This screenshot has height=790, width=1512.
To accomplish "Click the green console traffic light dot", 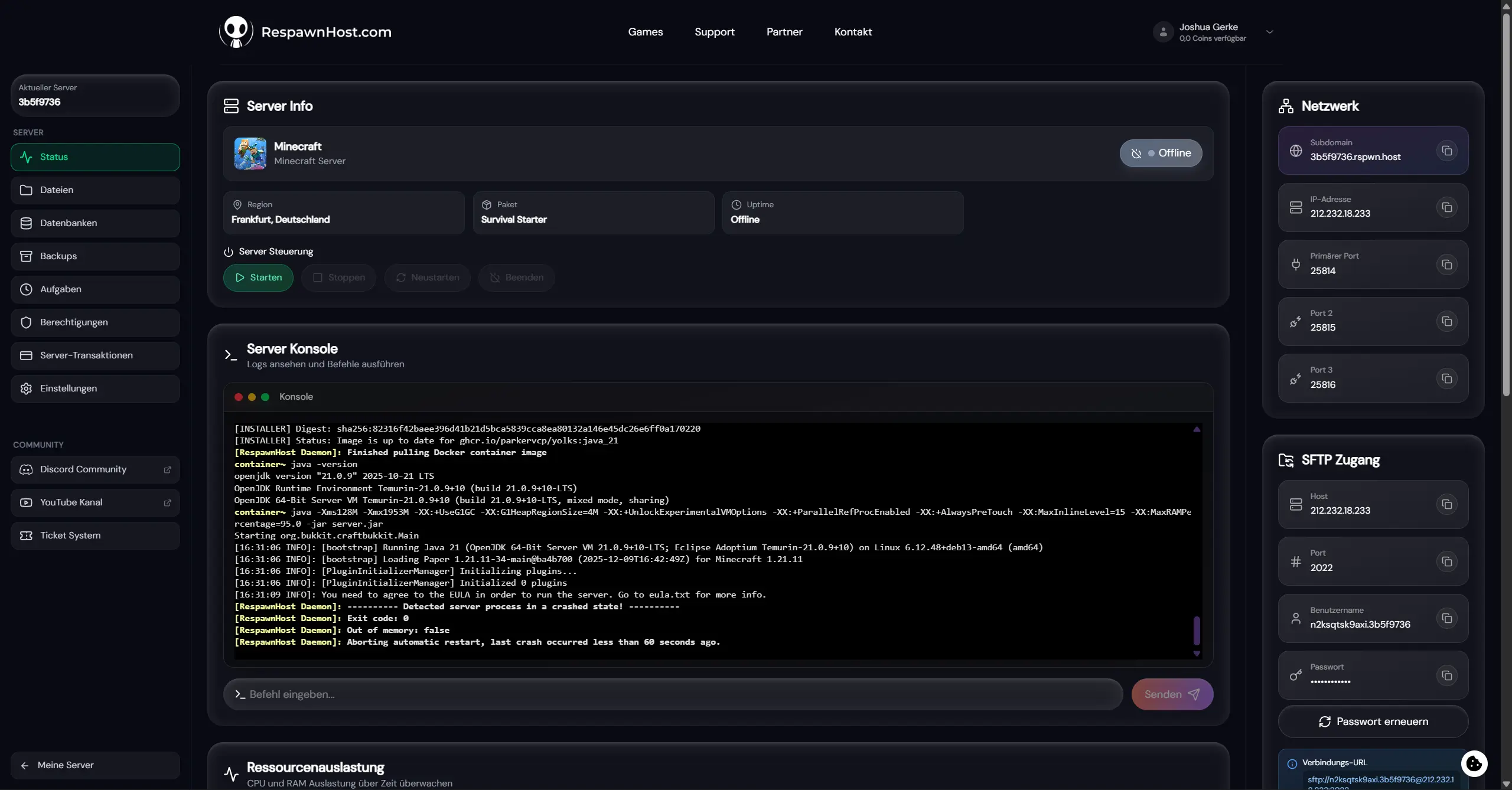I will click(x=265, y=397).
